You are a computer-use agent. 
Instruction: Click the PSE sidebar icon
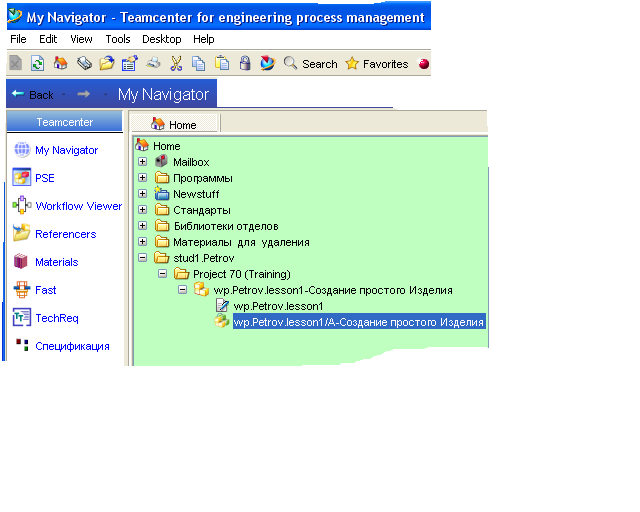coord(22,177)
